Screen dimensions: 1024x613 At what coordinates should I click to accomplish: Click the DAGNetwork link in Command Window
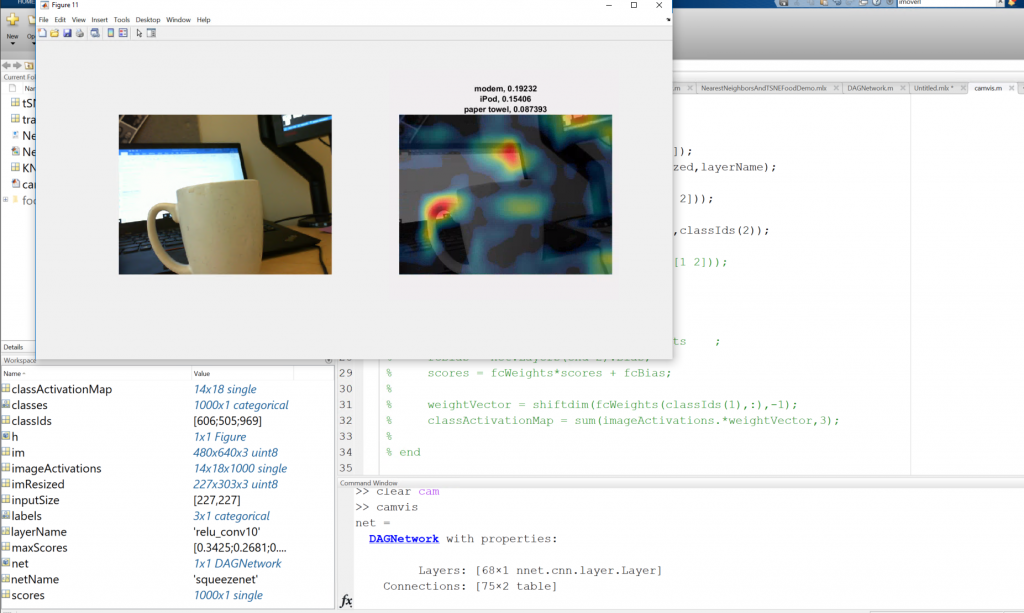tap(403, 539)
